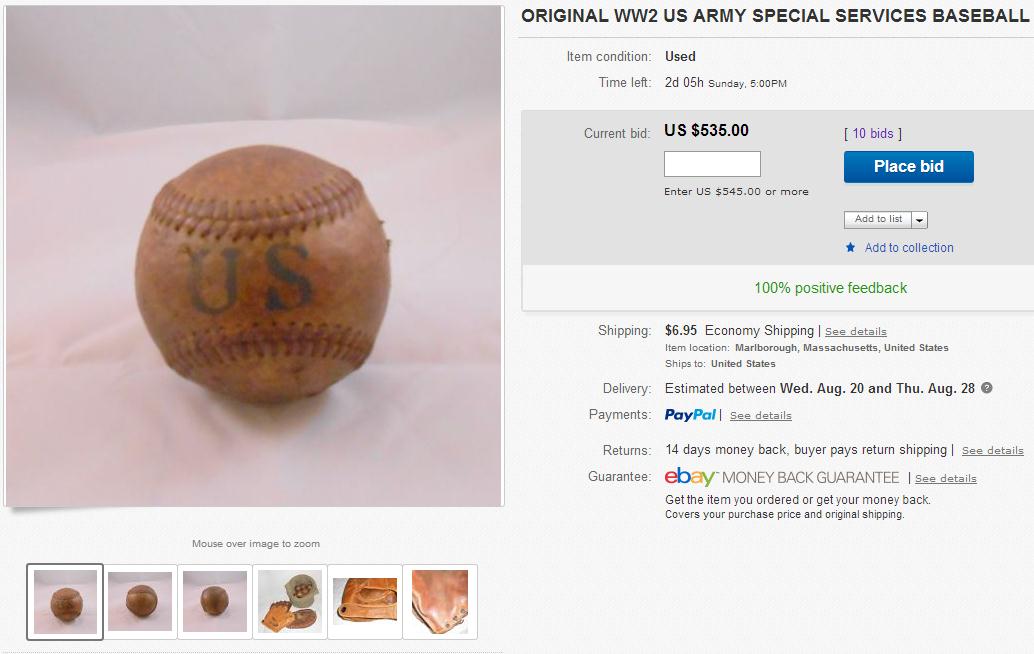Open the shipping See details link
The image size is (1034, 654).
[855, 332]
